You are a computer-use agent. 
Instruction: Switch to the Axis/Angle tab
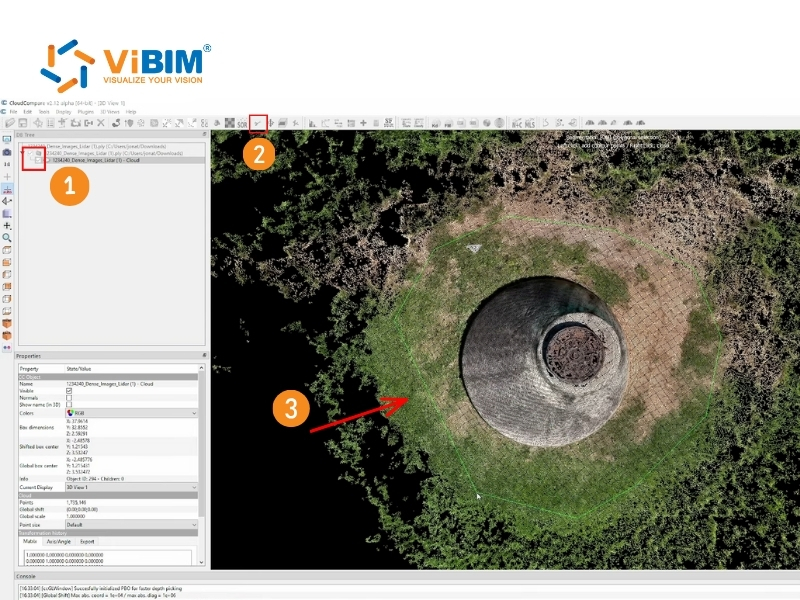point(58,541)
